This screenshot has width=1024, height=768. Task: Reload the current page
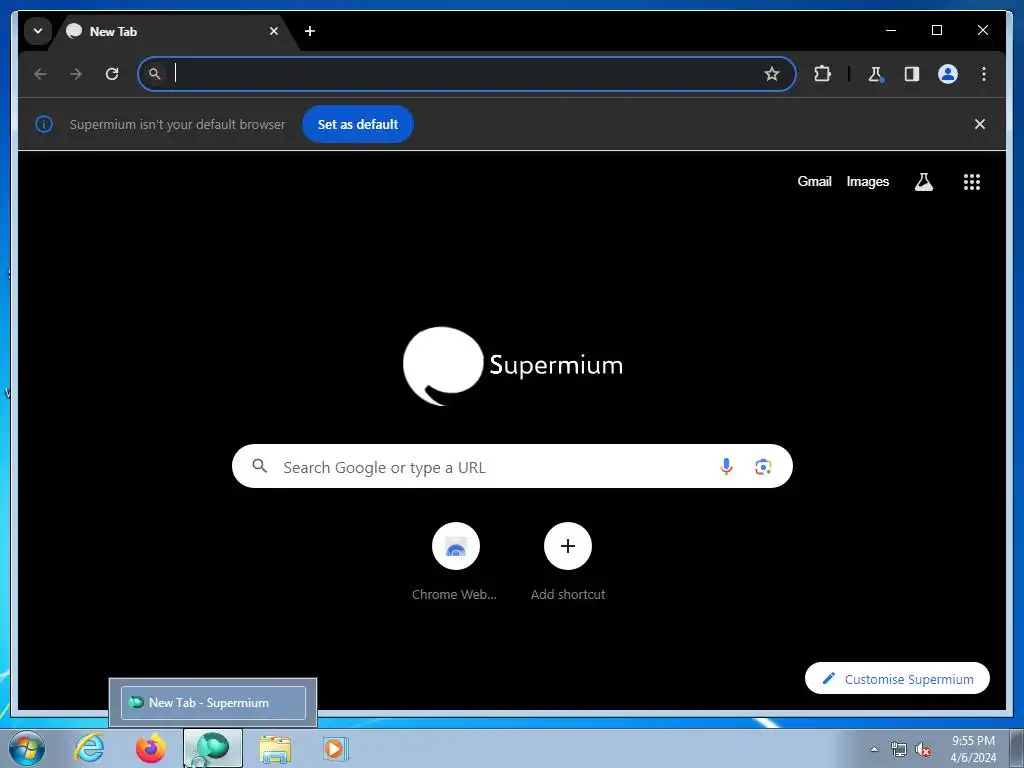pos(112,74)
